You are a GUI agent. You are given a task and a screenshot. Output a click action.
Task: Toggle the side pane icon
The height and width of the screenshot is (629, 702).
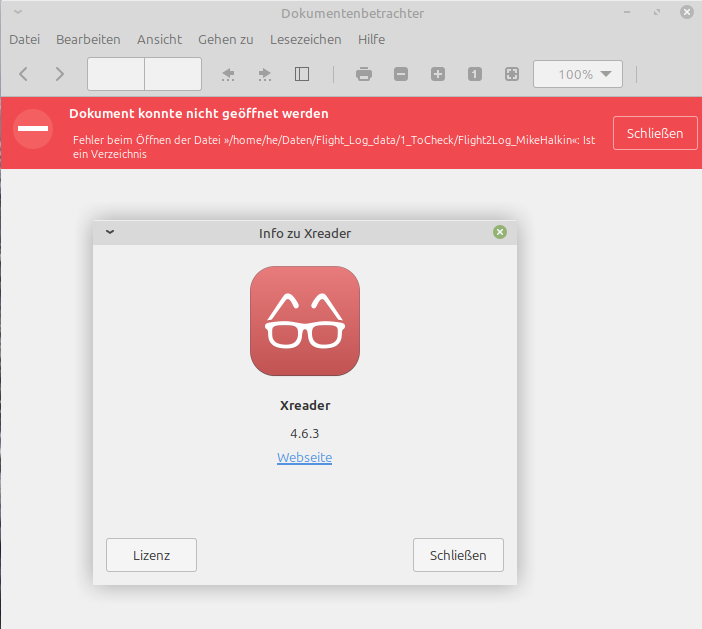tap(302, 74)
